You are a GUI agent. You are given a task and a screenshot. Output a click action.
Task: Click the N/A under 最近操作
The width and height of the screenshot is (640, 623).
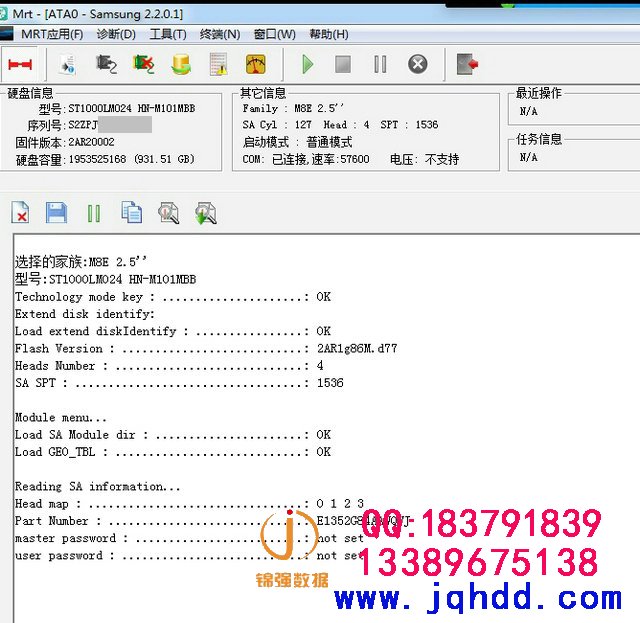pyautogui.click(x=528, y=111)
